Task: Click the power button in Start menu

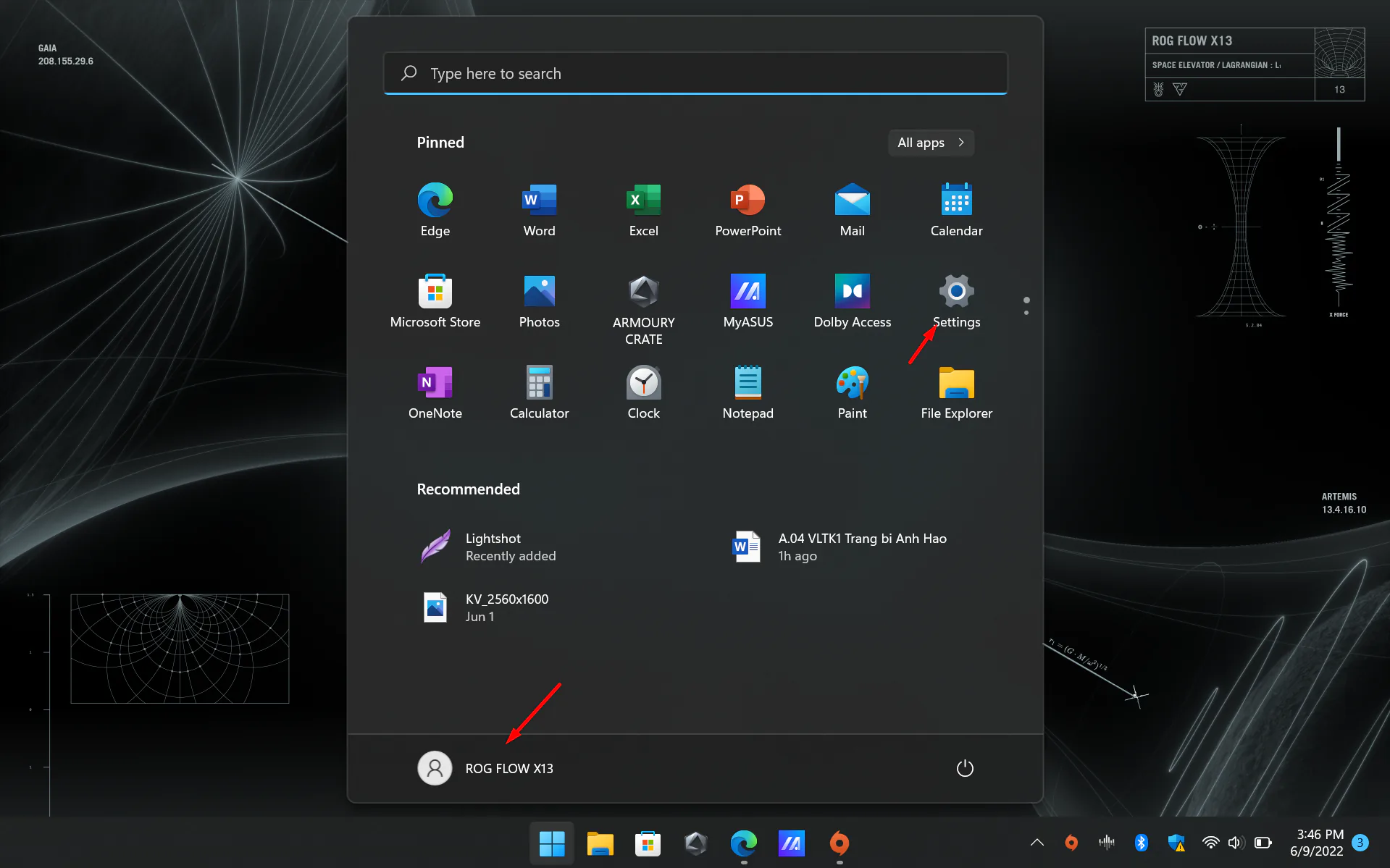Action: tap(965, 768)
